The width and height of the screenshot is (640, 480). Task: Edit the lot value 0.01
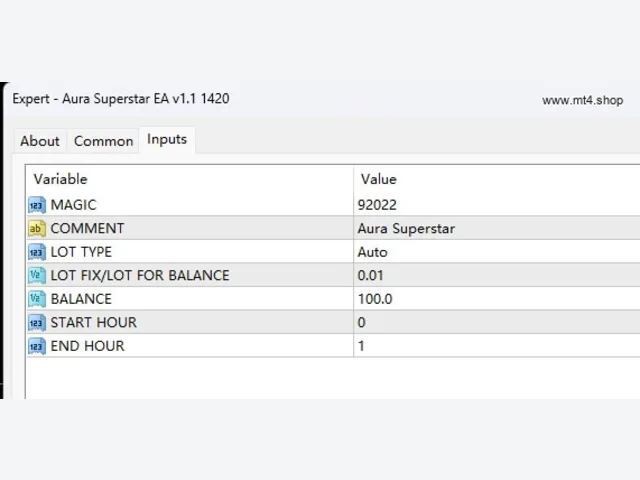[x=370, y=276]
